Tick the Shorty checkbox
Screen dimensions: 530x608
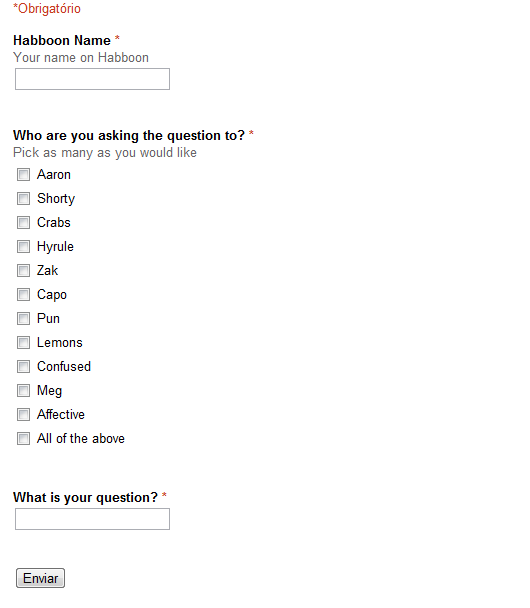[23, 199]
